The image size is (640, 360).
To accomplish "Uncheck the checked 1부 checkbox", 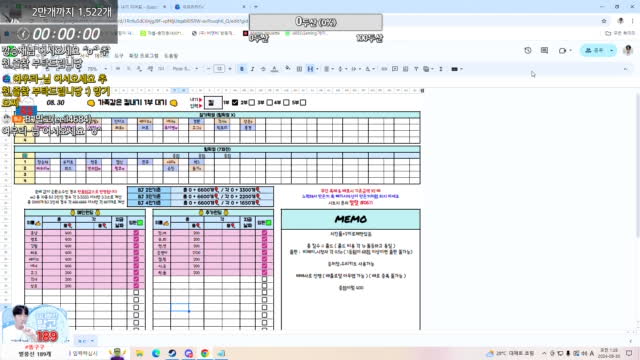I will (x=235, y=102).
